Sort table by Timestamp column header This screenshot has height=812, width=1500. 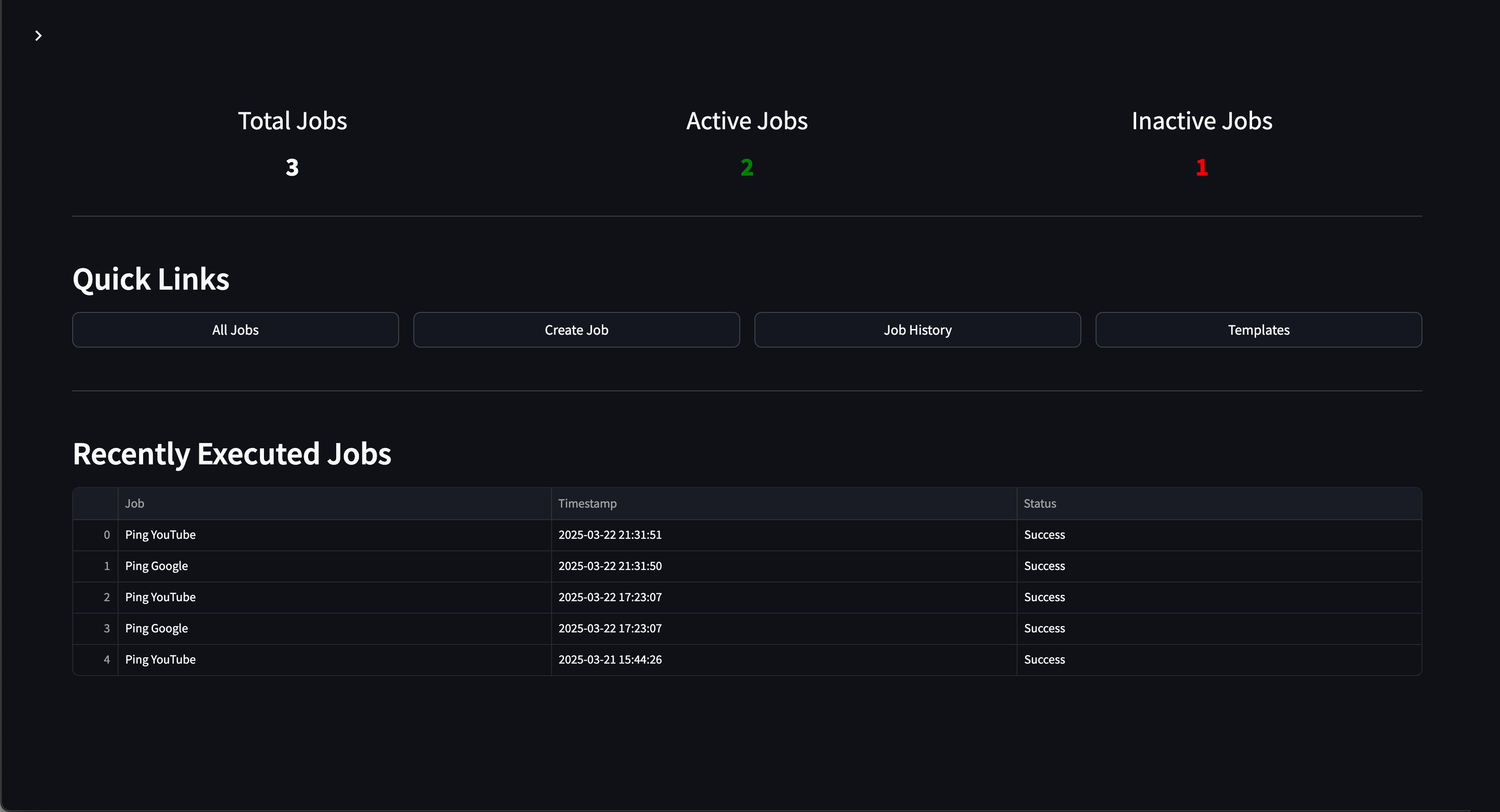click(x=587, y=504)
